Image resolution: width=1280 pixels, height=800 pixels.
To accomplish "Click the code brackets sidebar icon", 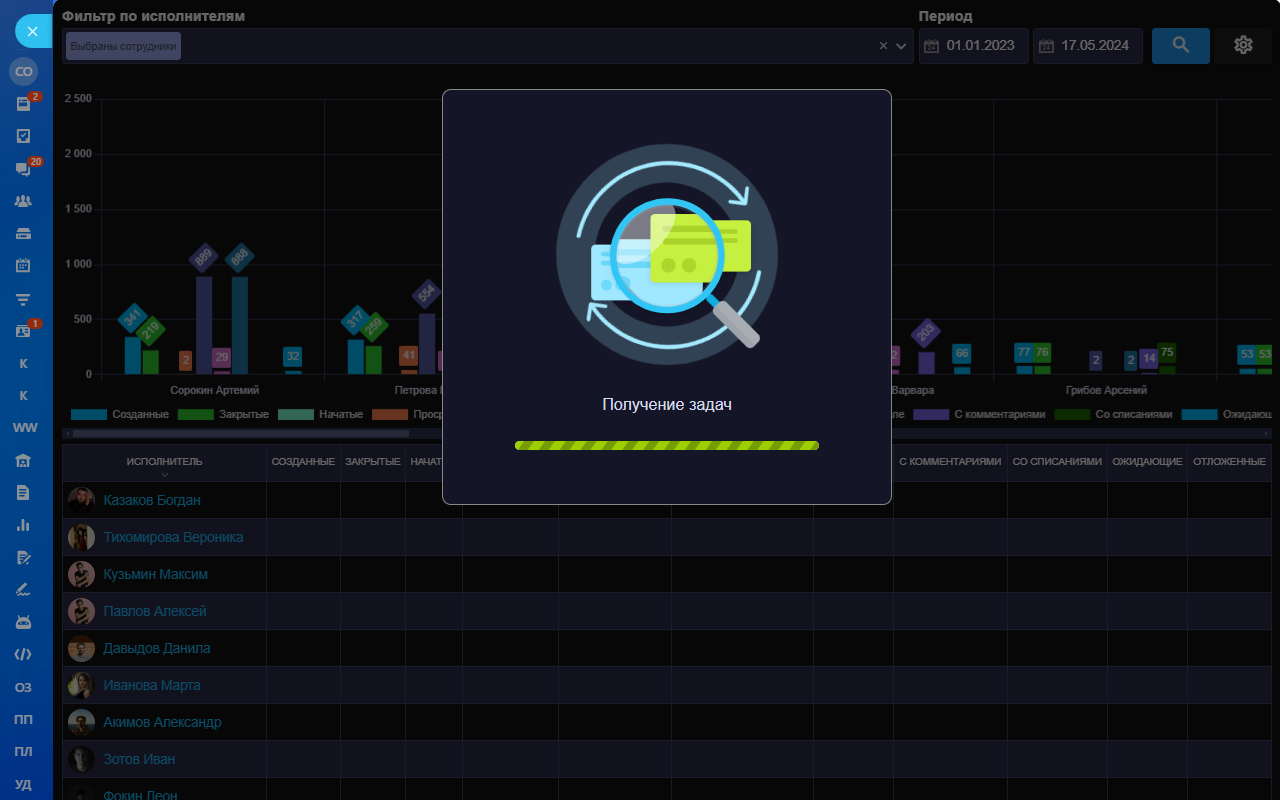I will (x=23, y=654).
